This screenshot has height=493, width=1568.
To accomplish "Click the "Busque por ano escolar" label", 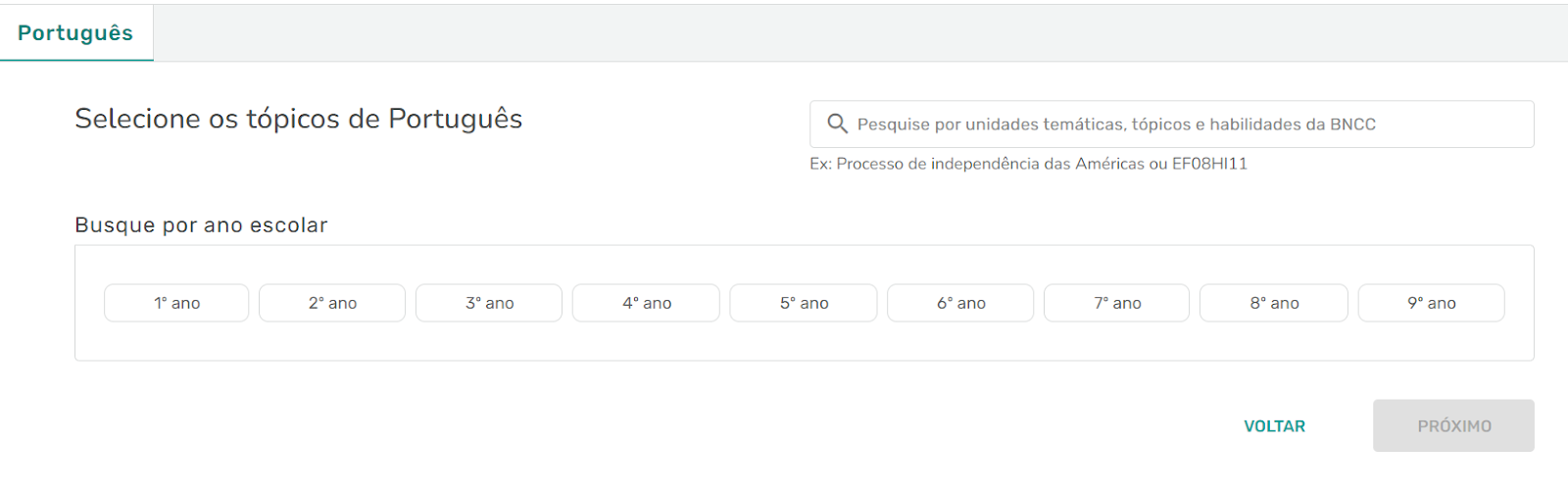I will coord(201,225).
